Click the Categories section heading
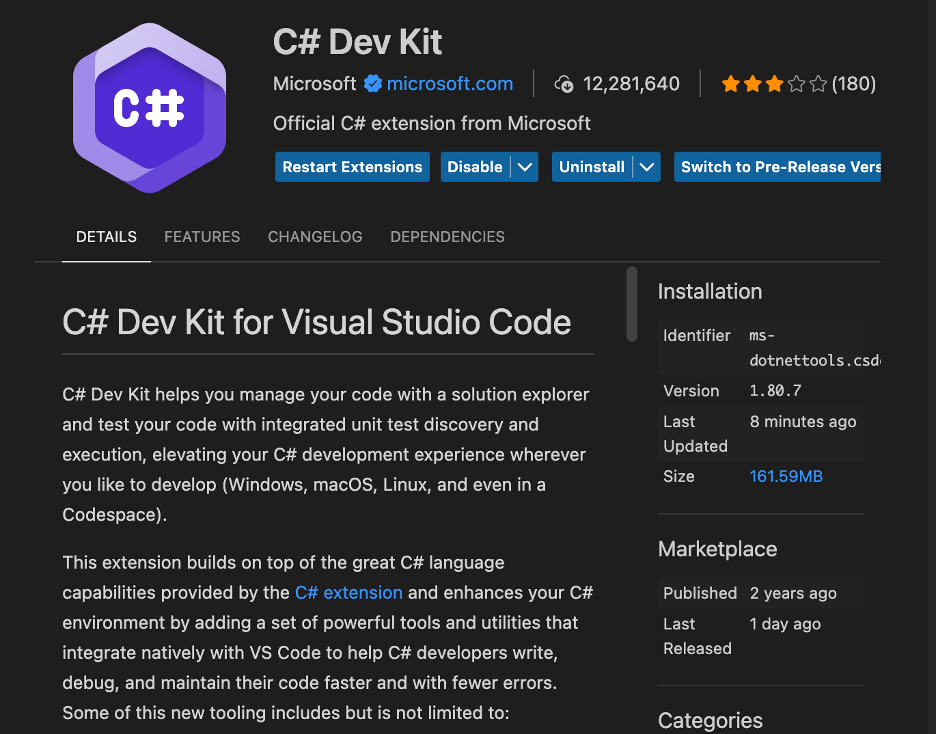 [710, 720]
